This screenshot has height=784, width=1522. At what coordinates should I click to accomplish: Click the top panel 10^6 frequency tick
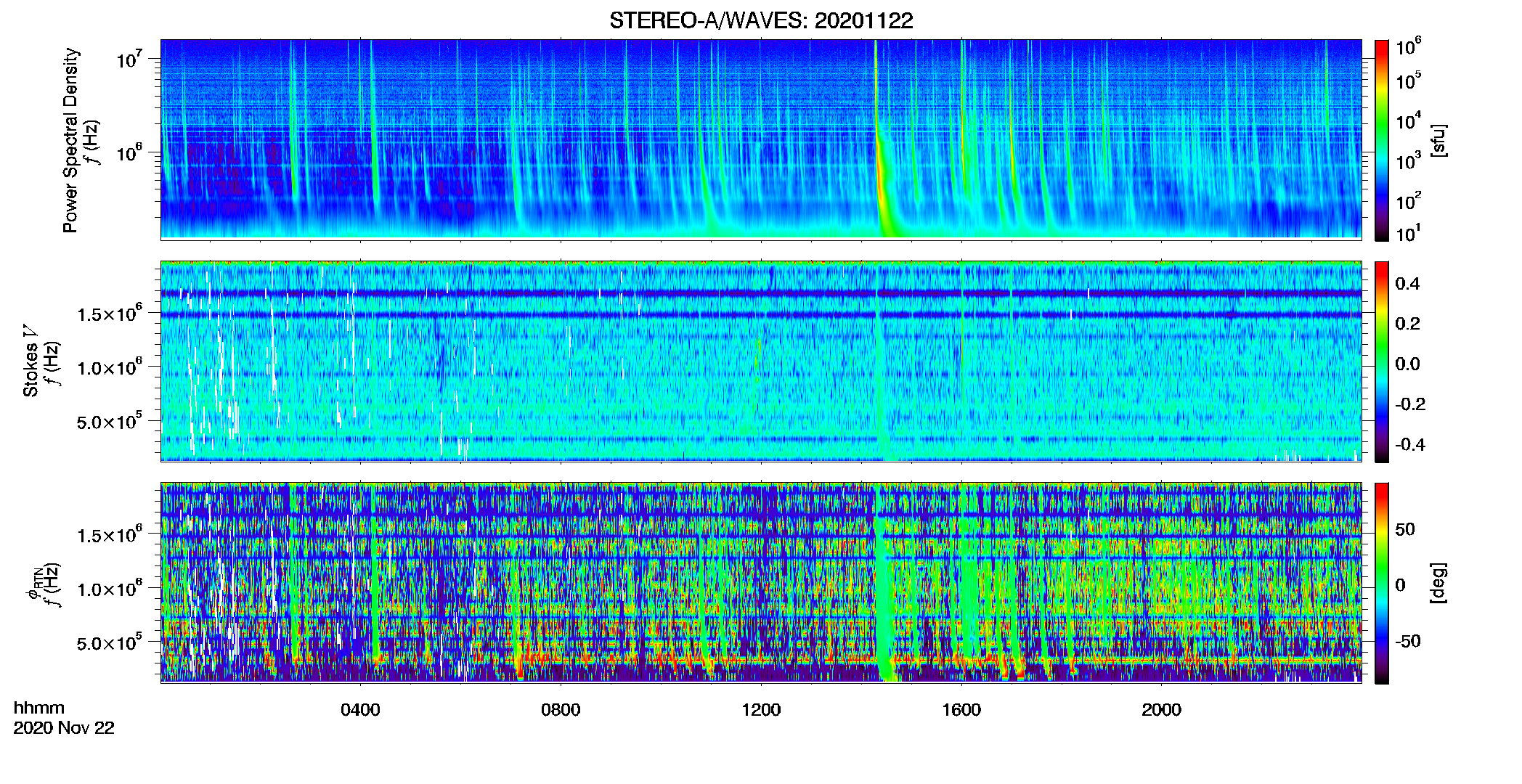point(128,152)
